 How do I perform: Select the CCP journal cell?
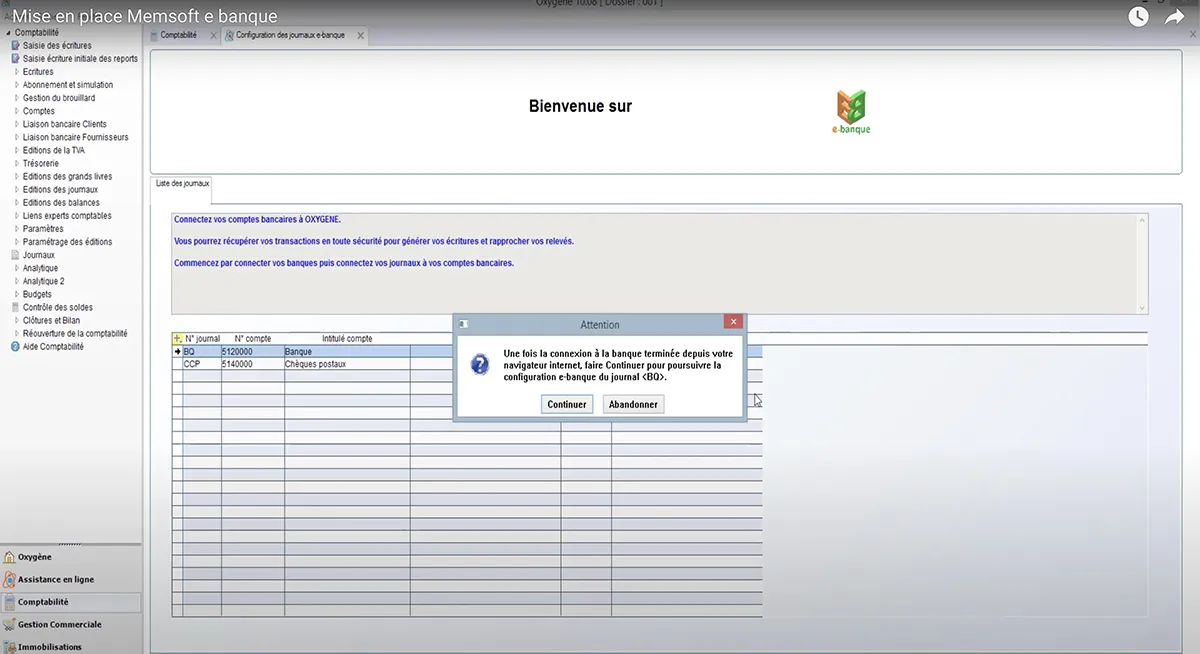(x=202, y=365)
